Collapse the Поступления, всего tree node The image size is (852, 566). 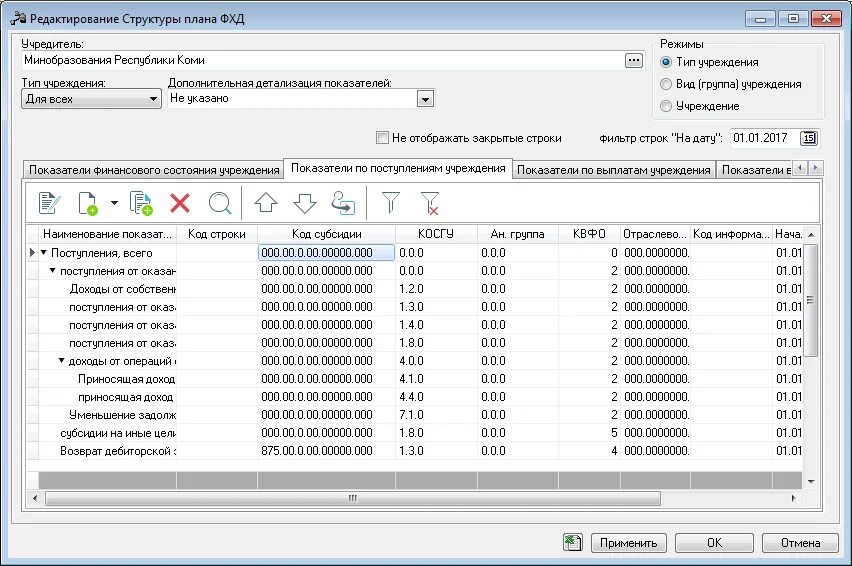(44, 252)
